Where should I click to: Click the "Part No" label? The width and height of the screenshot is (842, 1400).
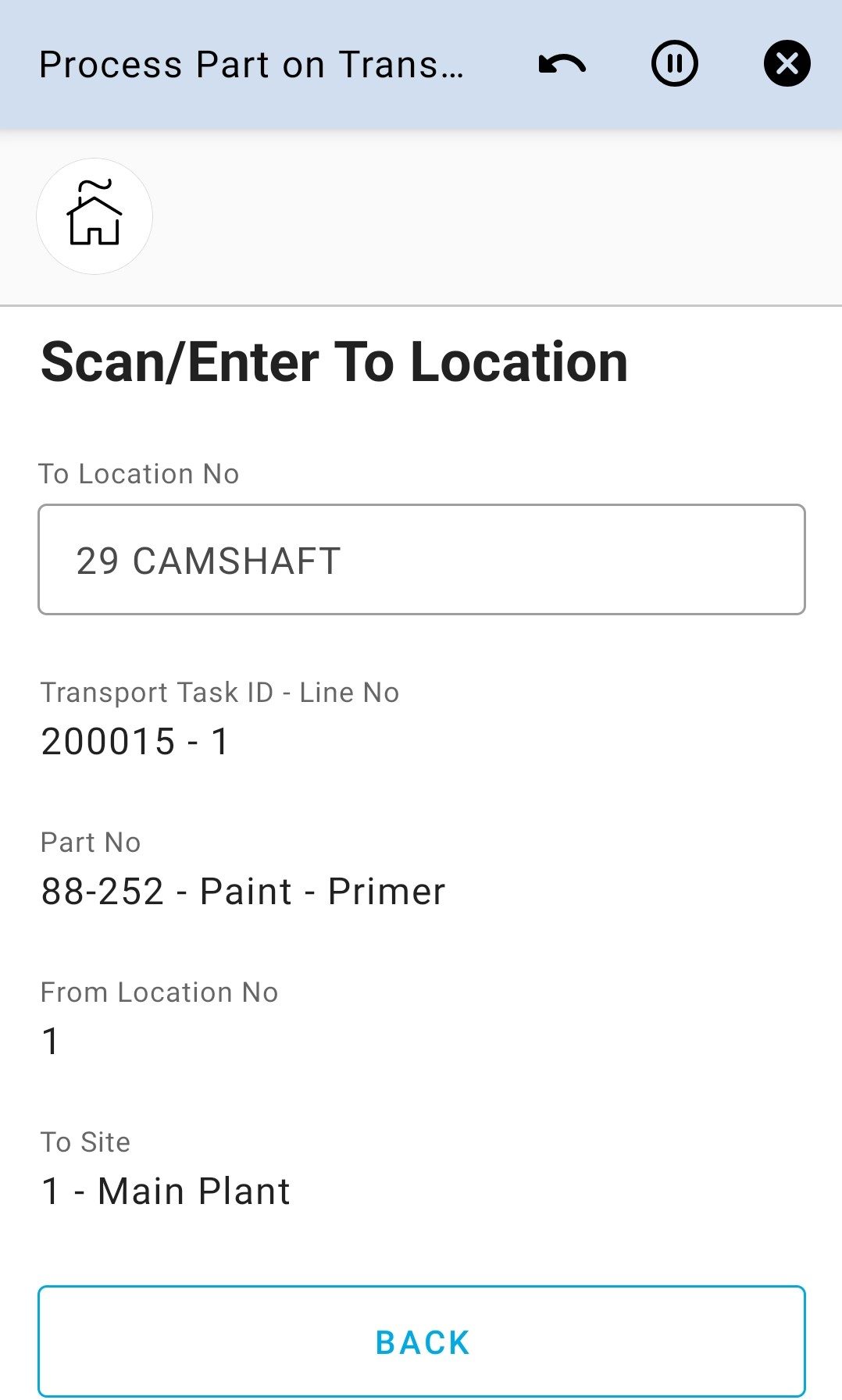(x=91, y=842)
